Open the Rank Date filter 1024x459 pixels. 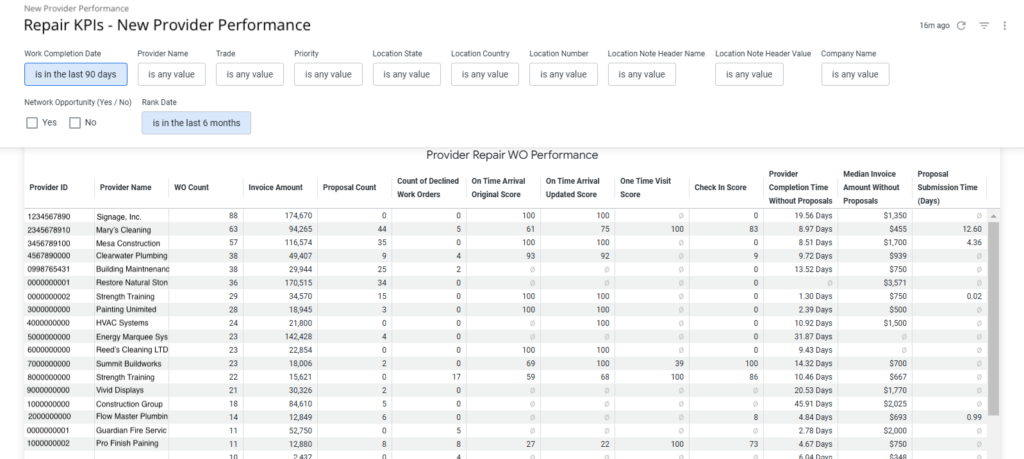196,122
